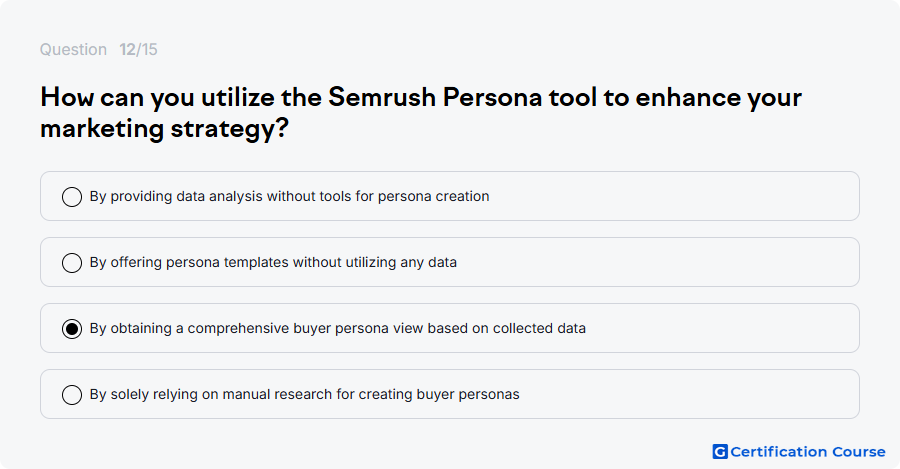Click the 'Semrush Persona tool' question heading
Screen dimensions: 900x469
pos(421,98)
